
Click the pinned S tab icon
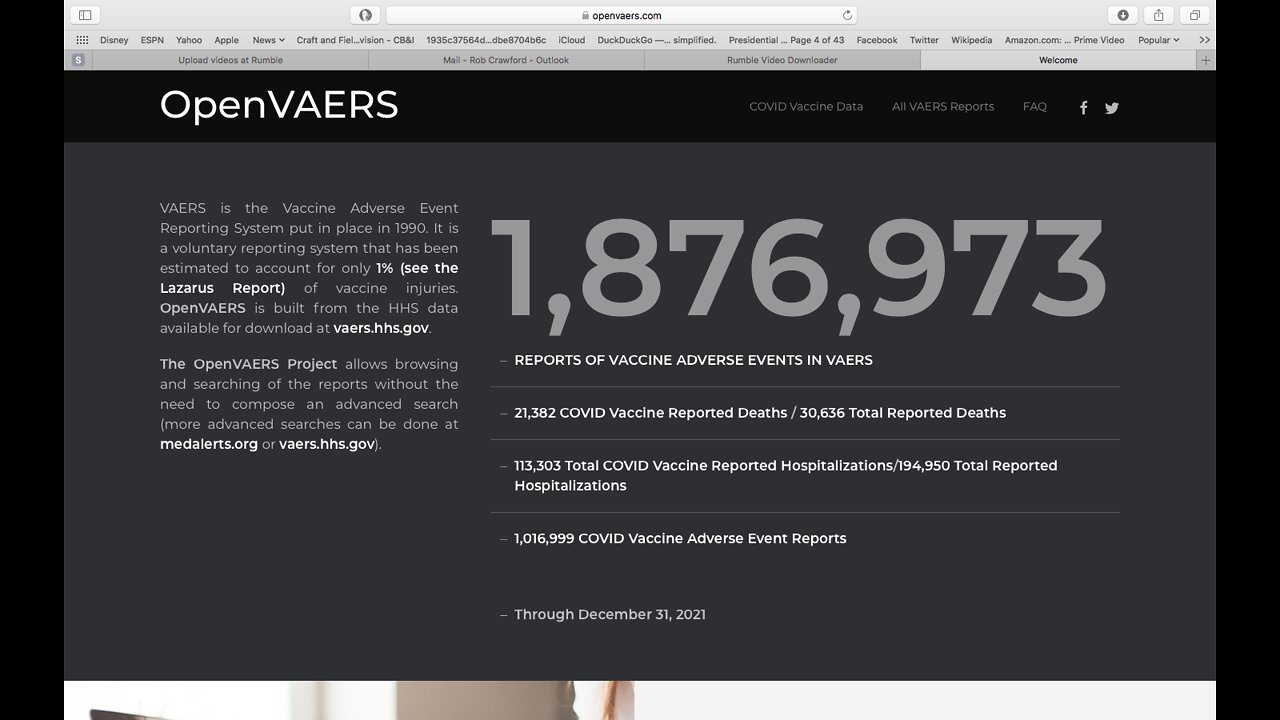tap(78, 60)
